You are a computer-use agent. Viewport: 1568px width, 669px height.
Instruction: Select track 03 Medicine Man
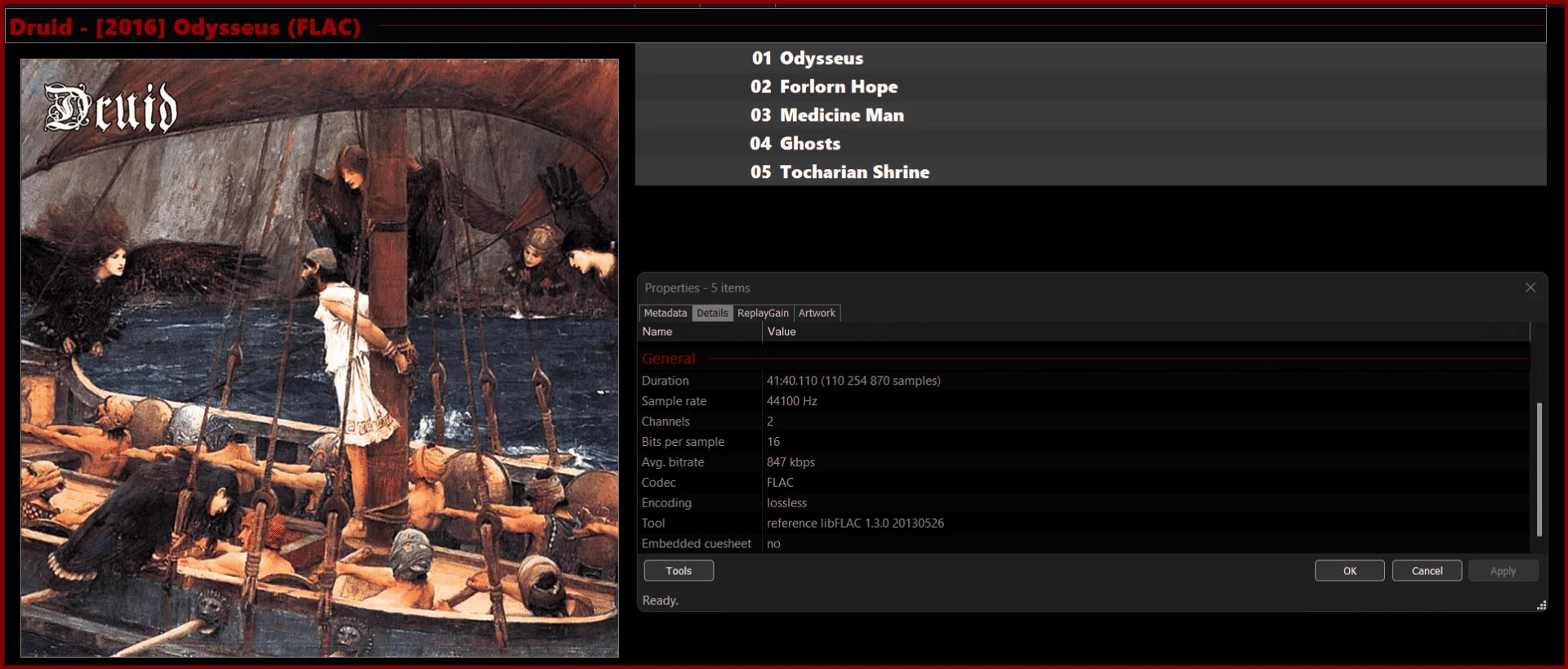point(1090,115)
